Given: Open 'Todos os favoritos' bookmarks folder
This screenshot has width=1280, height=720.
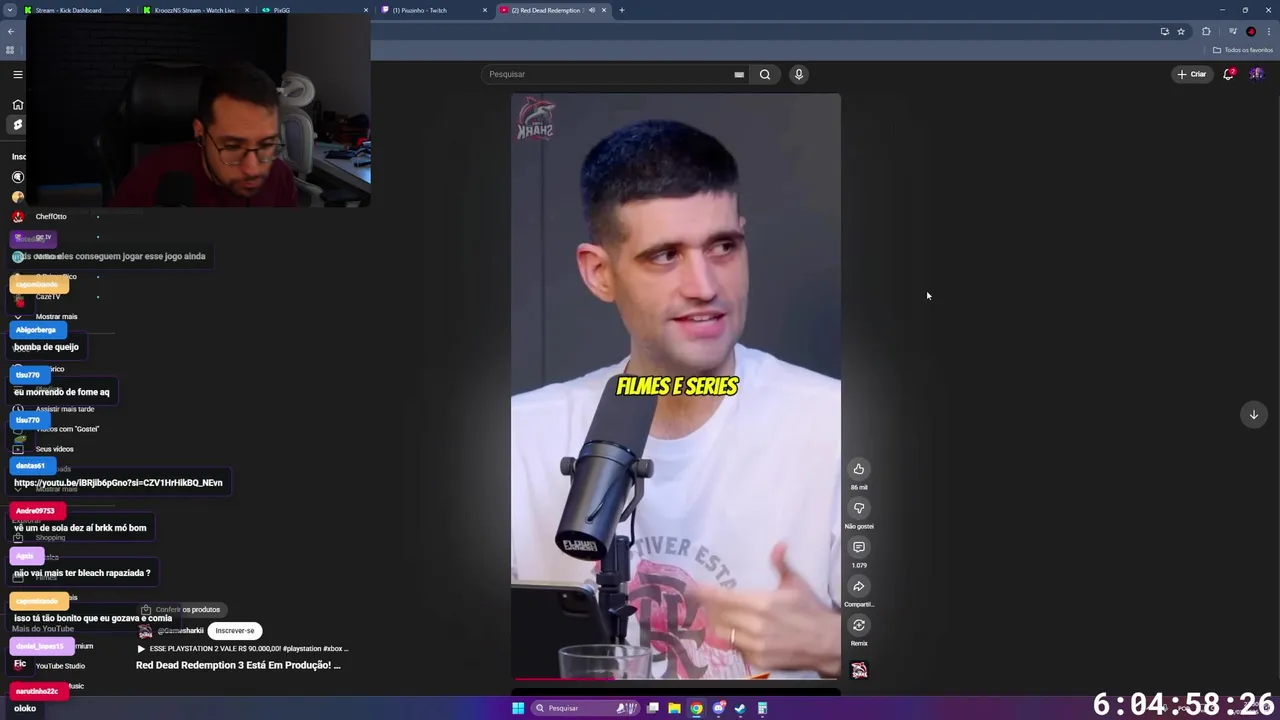Looking at the screenshot, I should coord(1243,50).
